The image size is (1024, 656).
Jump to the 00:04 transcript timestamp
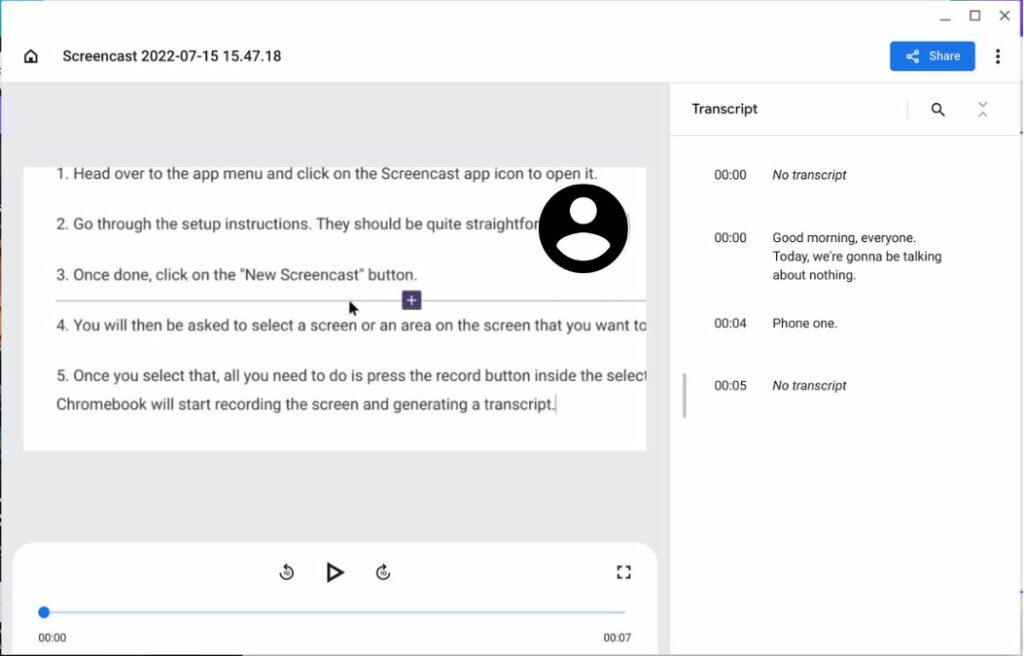[729, 323]
